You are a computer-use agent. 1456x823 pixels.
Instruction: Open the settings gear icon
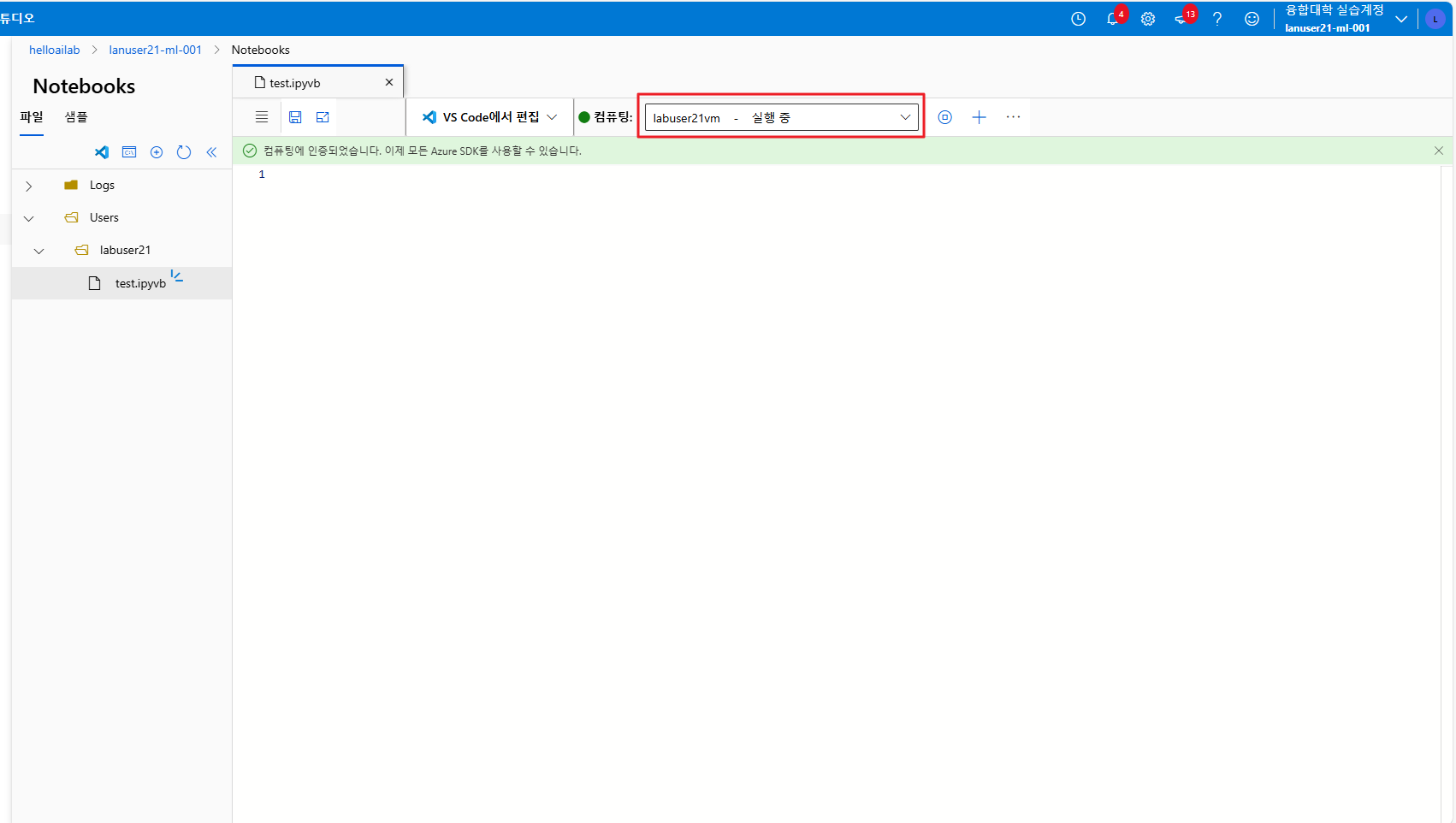click(1148, 19)
